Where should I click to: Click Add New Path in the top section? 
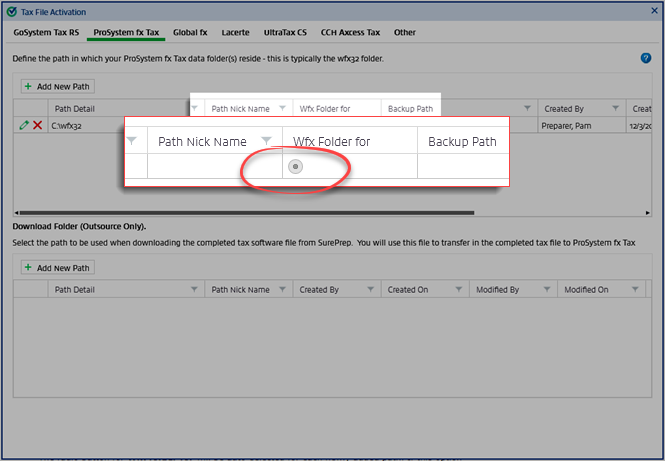pos(56,87)
